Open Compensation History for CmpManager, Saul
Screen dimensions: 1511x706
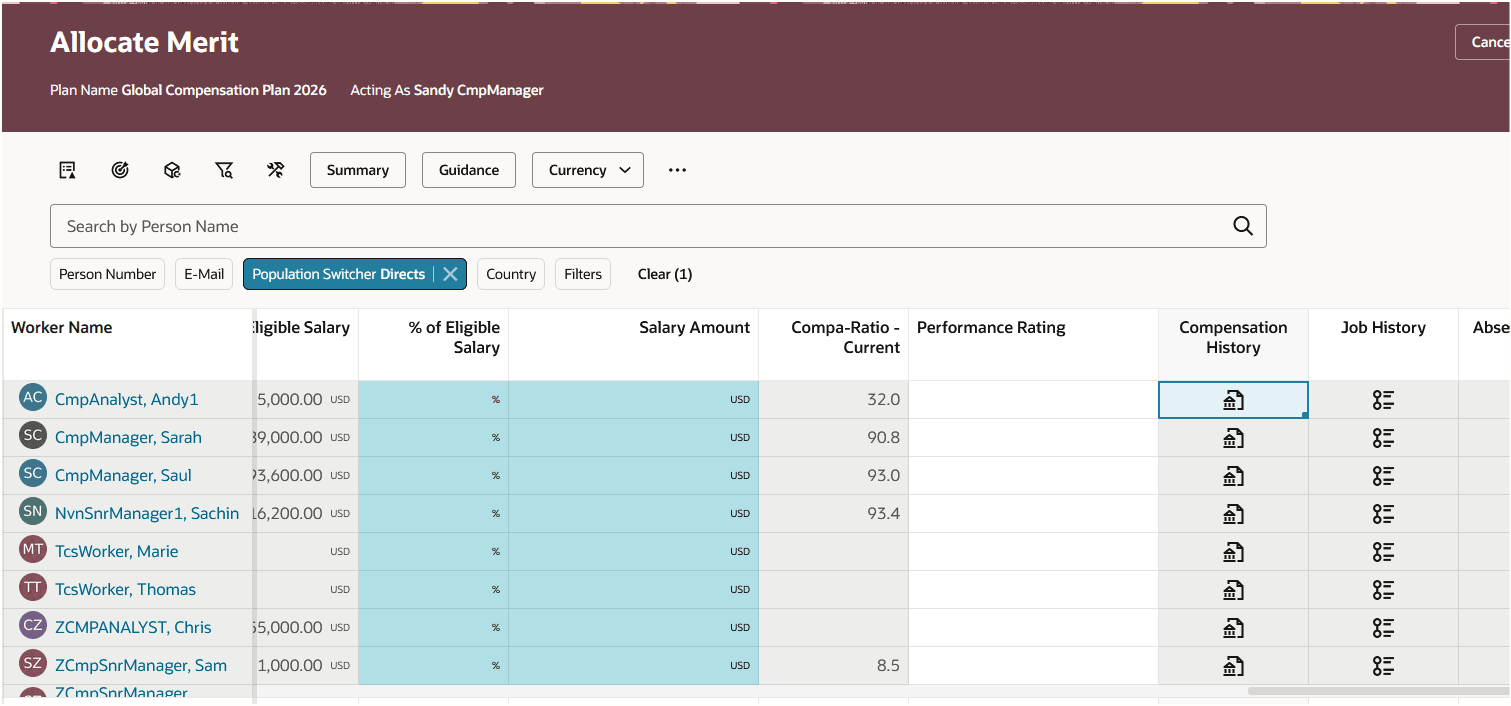1233,476
